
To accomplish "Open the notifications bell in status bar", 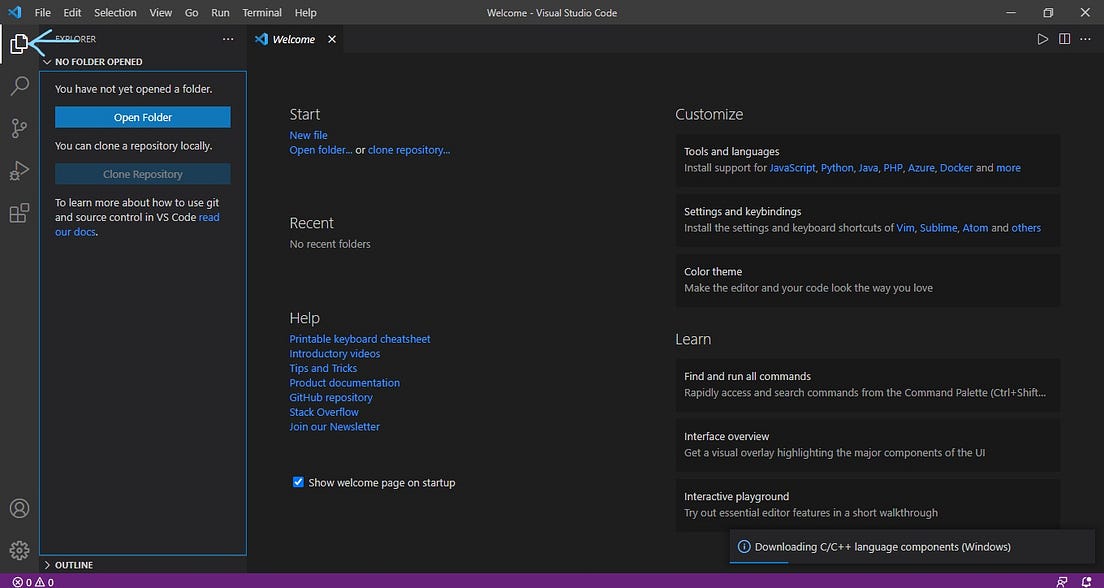I will point(1086,582).
